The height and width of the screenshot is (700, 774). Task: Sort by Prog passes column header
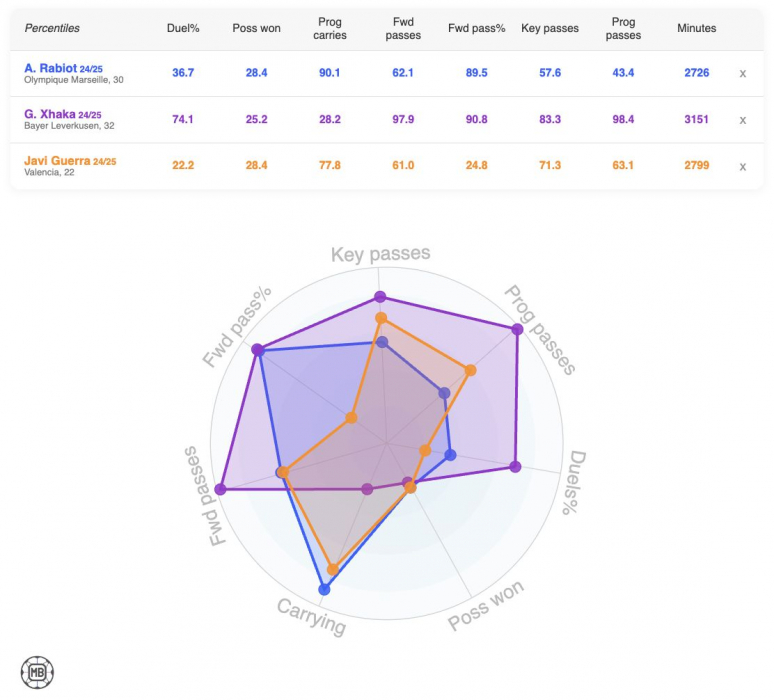pos(623,28)
